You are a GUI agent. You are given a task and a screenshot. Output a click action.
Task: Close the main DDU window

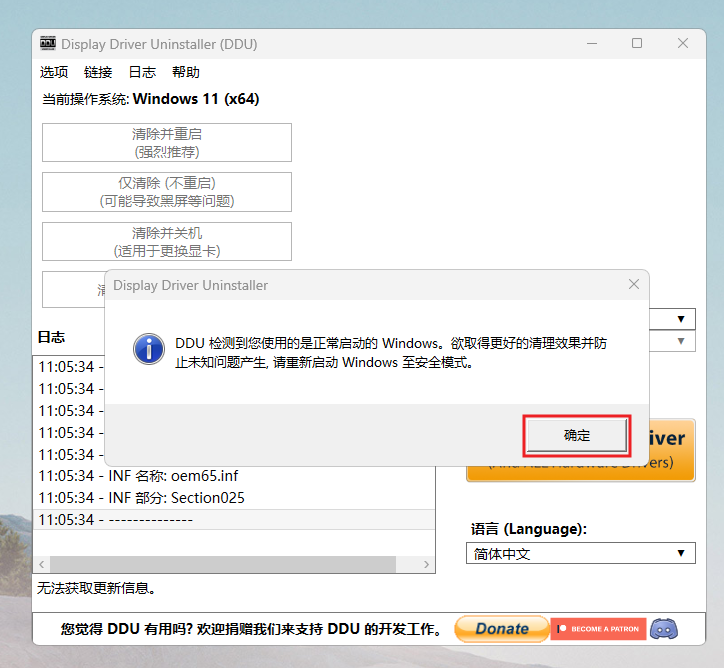pyautogui.click(x=683, y=43)
